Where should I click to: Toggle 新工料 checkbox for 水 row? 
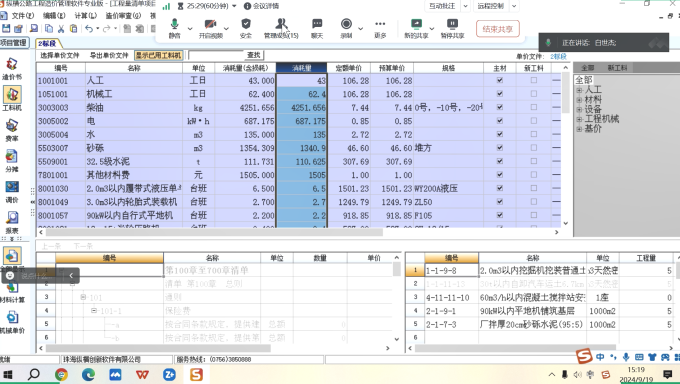[533, 134]
